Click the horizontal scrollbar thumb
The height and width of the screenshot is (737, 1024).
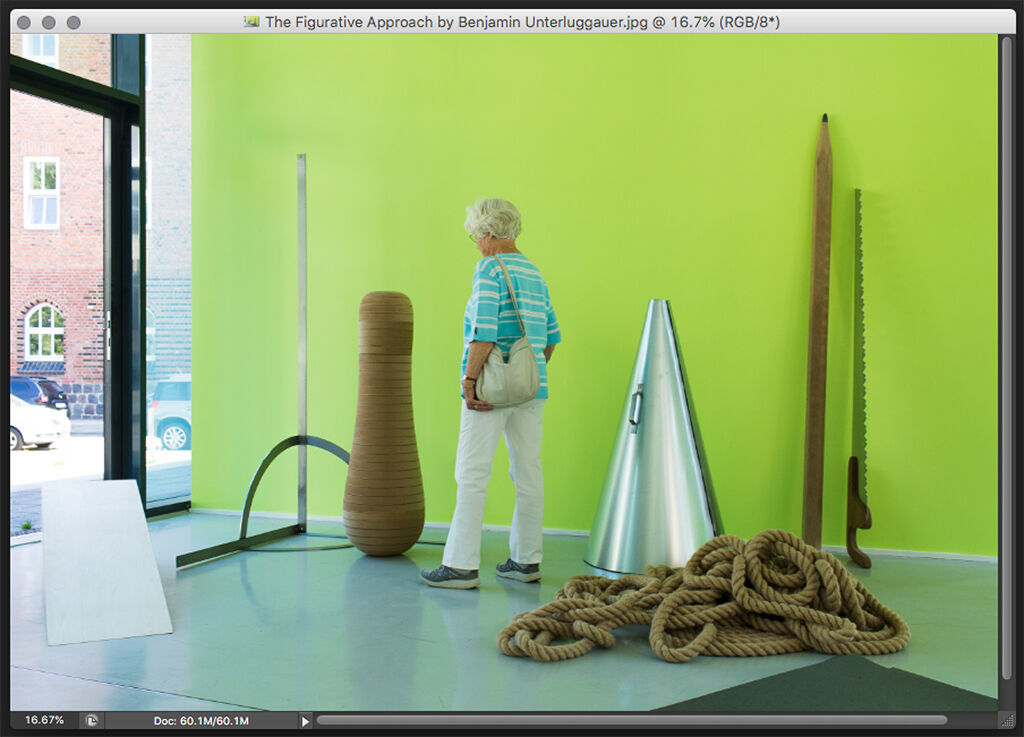(632, 720)
